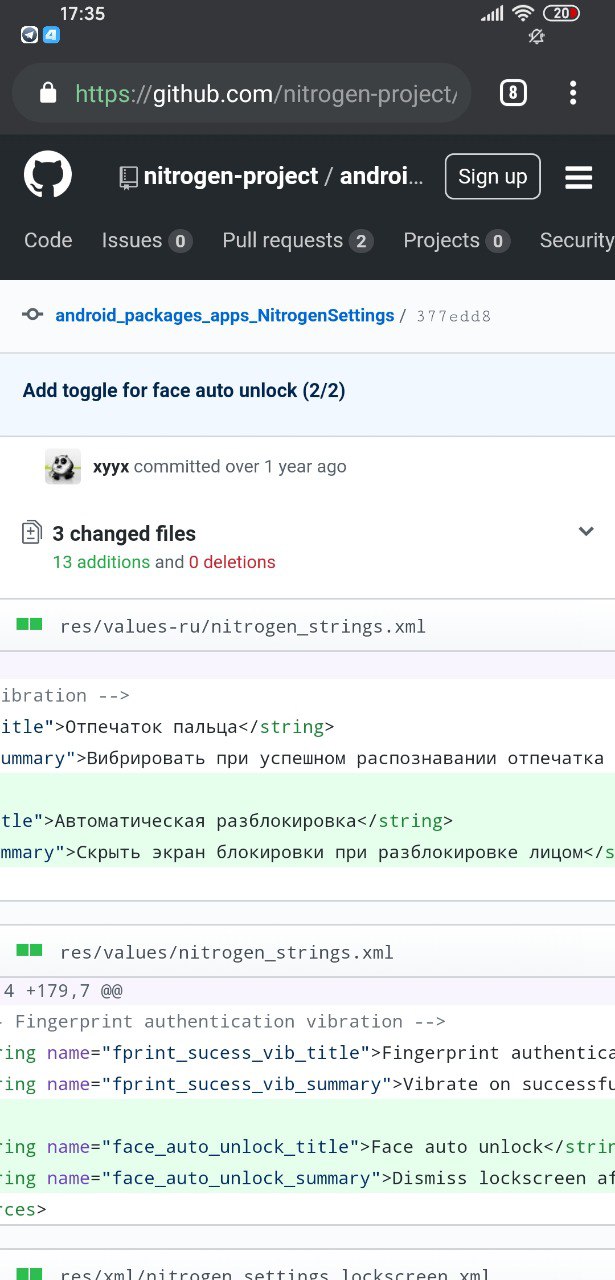This screenshot has width=615, height=1280.
Task: Open the Chrome tab switcher showing 8
Action: (x=513, y=93)
